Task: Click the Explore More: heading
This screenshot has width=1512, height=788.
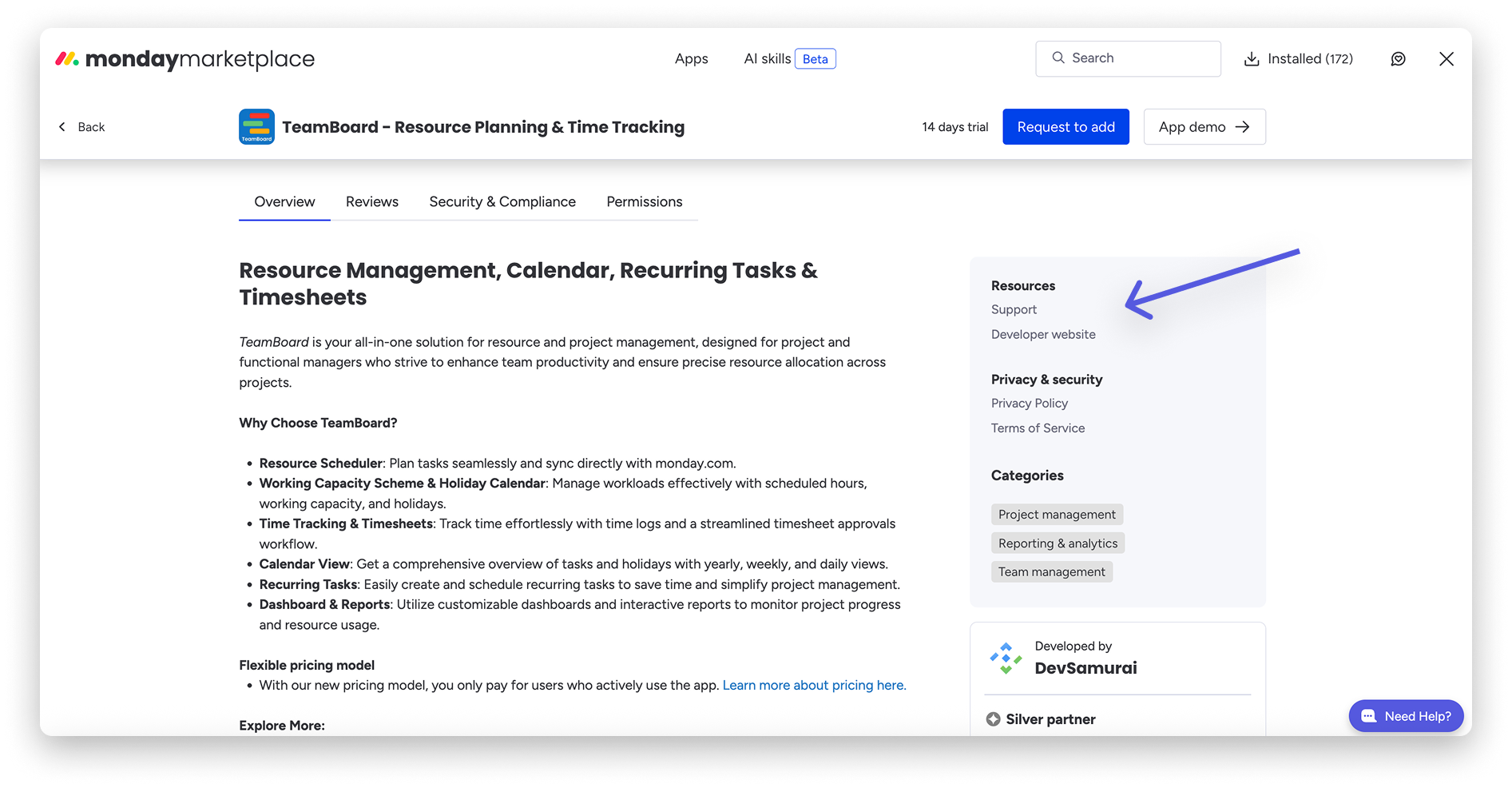Action: point(282,726)
